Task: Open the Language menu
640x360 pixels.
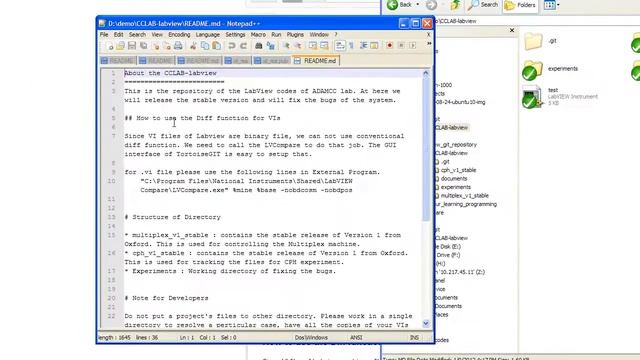Action: pos(207,35)
